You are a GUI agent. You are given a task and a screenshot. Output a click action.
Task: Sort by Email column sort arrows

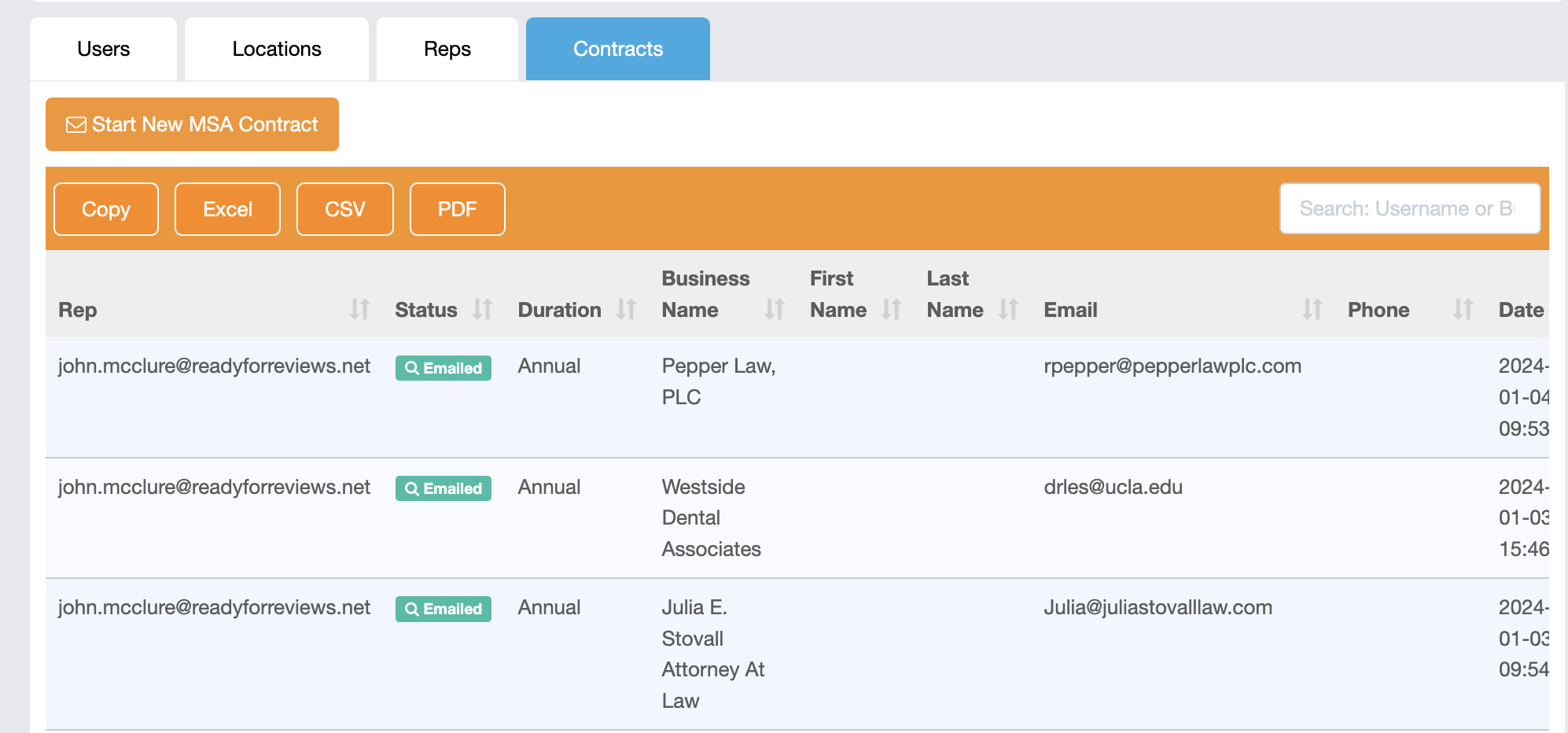tap(1312, 310)
